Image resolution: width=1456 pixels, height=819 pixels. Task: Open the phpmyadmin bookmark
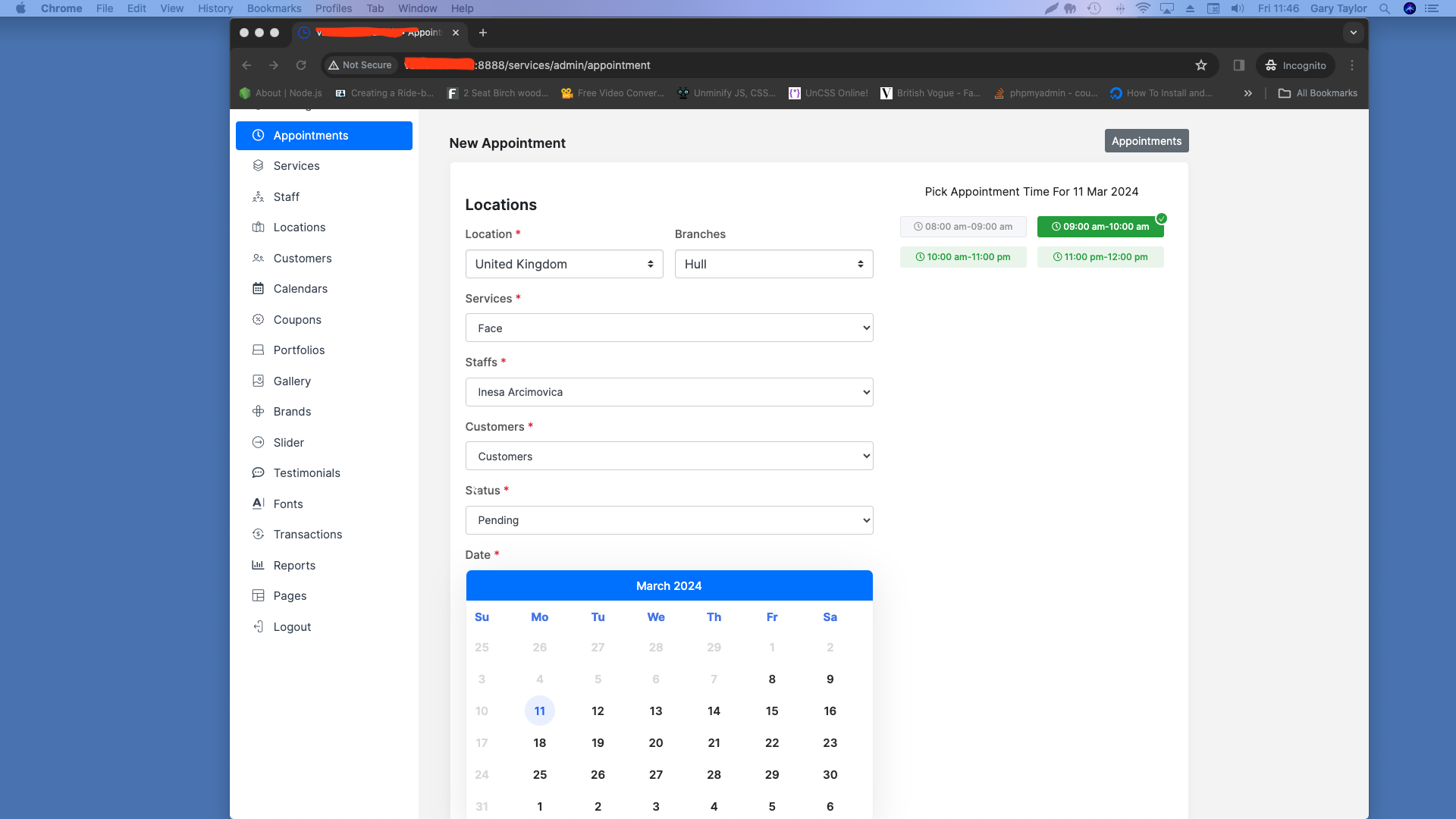pos(1046,93)
